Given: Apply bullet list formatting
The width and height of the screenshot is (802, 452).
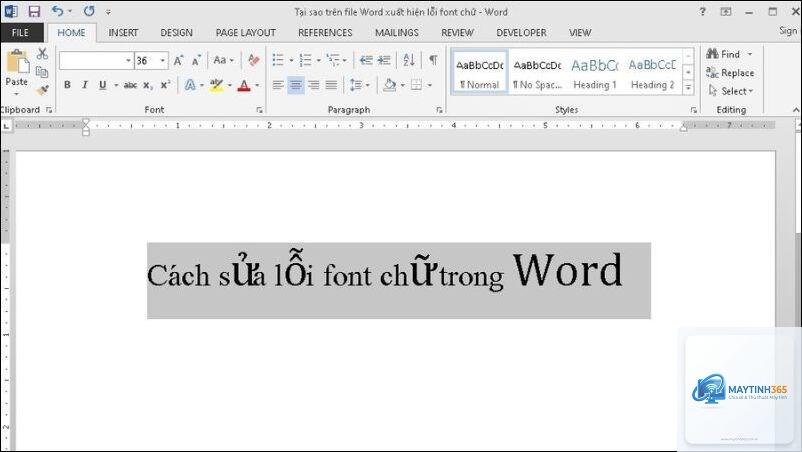Looking at the screenshot, I should point(278,60).
